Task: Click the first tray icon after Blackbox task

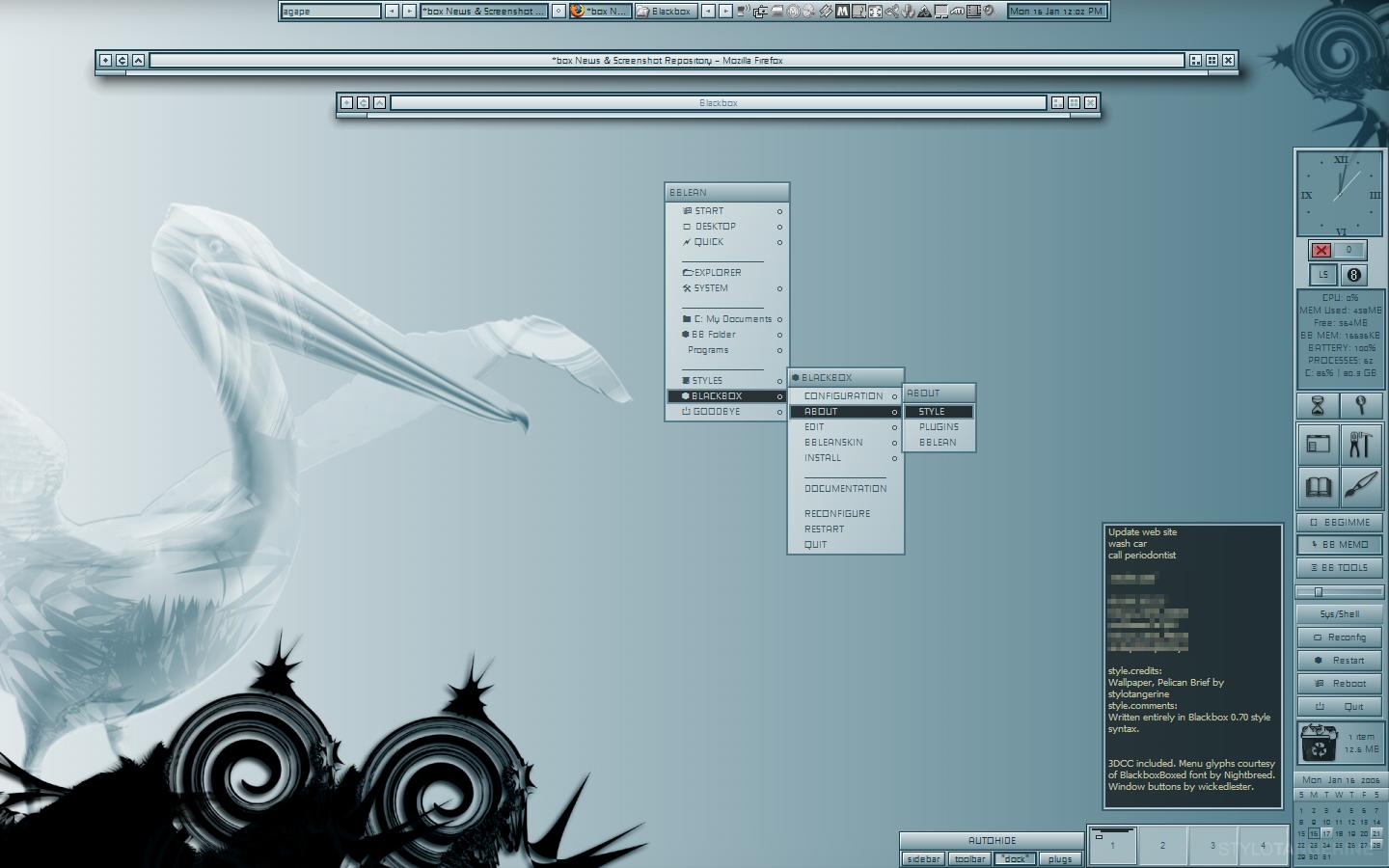Action: pyautogui.click(x=743, y=12)
